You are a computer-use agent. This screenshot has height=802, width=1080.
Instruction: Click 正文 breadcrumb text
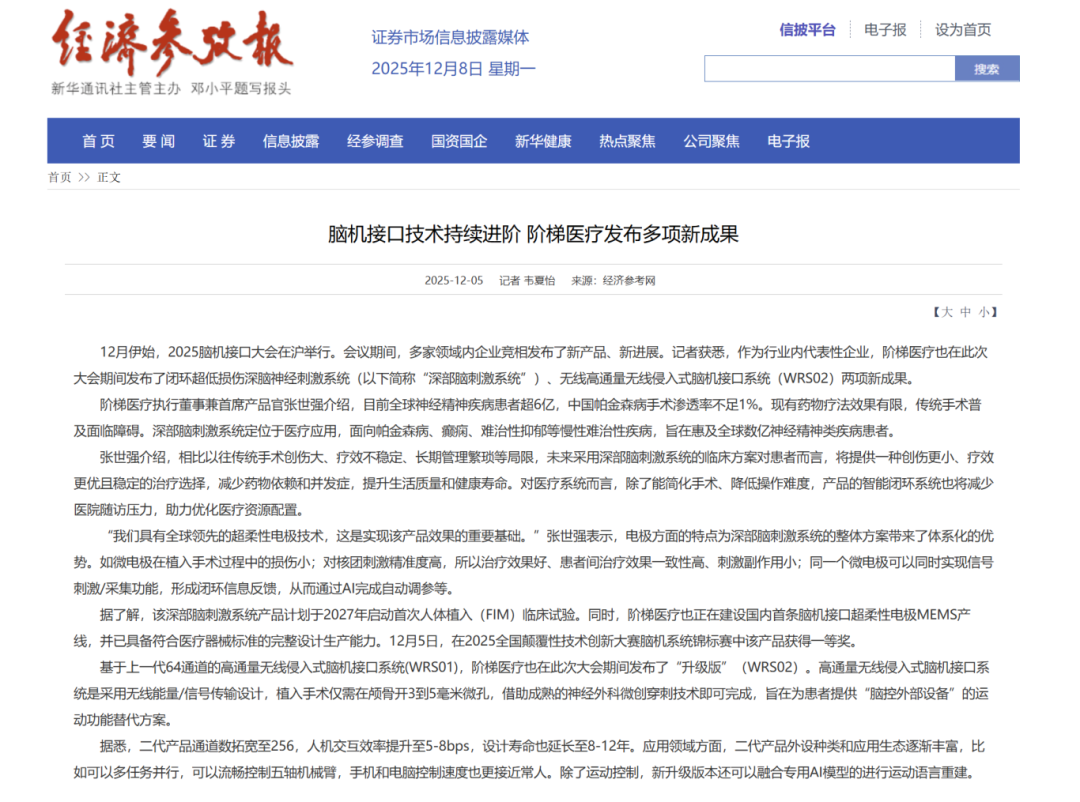(x=109, y=178)
